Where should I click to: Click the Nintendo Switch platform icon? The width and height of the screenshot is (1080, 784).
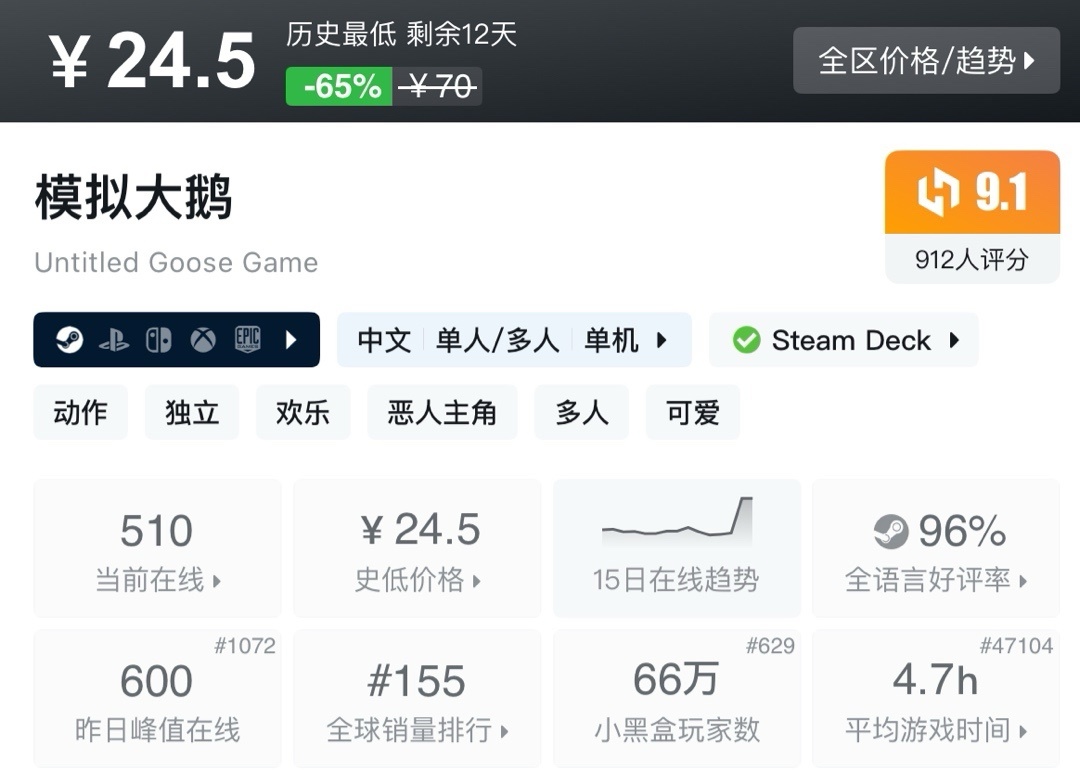pyautogui.click(x=159, y=340)
